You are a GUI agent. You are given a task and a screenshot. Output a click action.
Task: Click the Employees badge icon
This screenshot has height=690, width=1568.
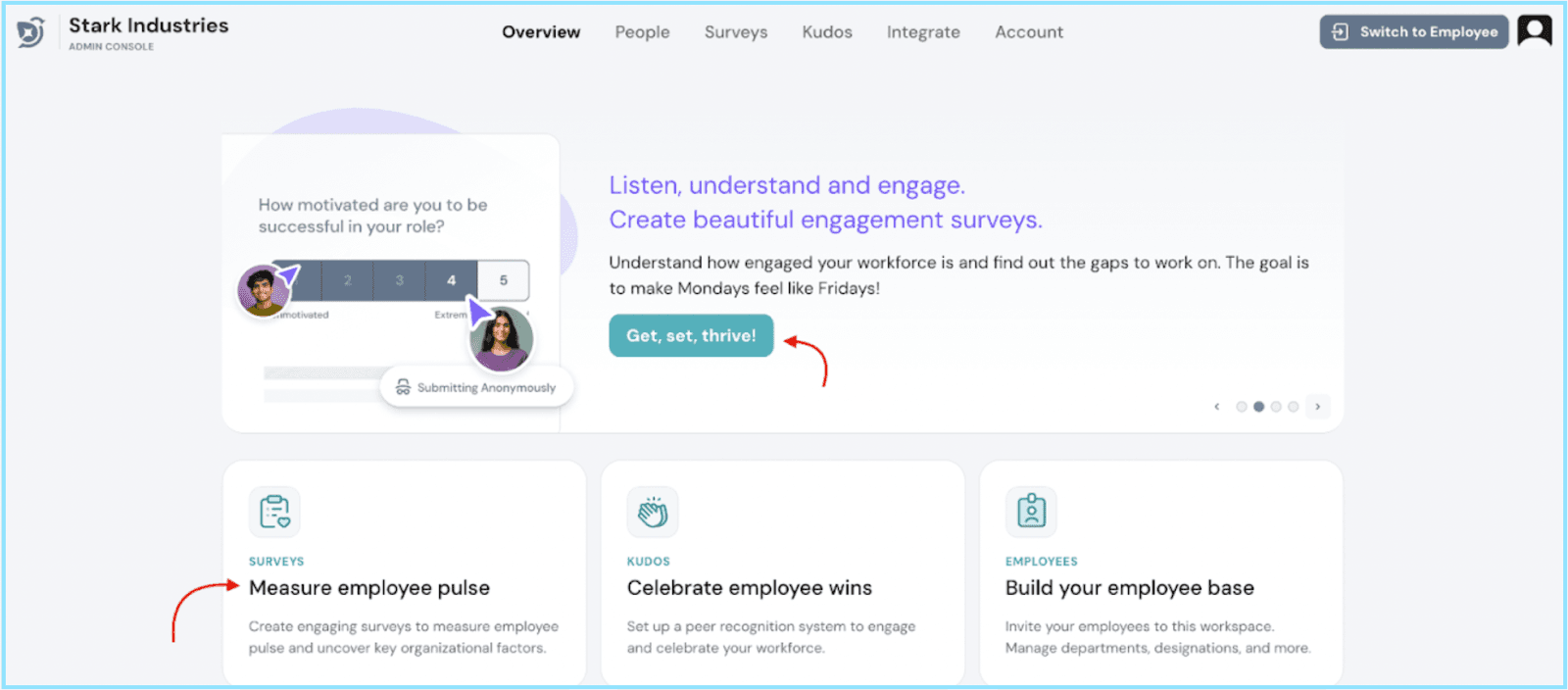pos(1031,512)
